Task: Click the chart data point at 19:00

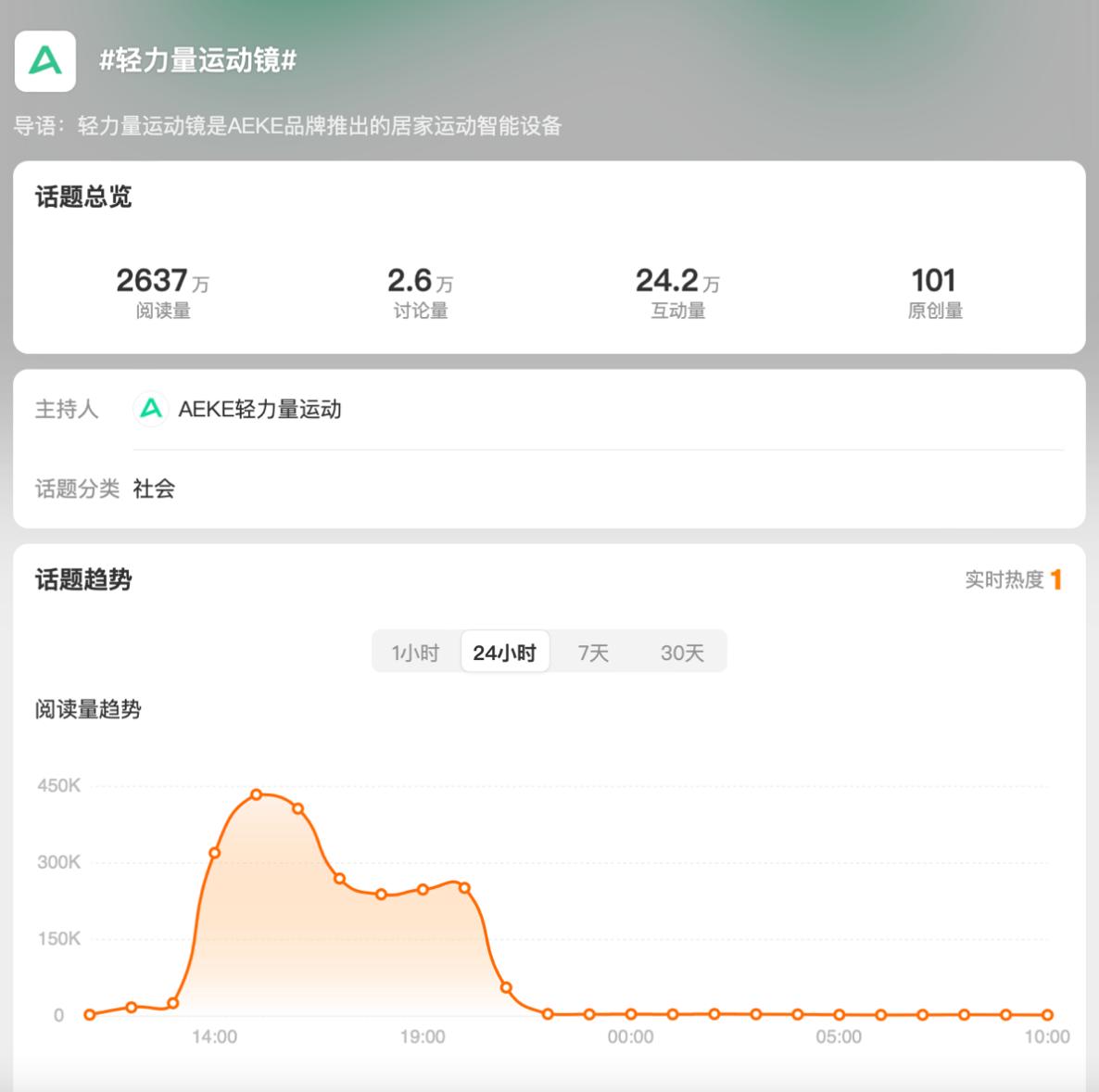Action: (423, 890)
